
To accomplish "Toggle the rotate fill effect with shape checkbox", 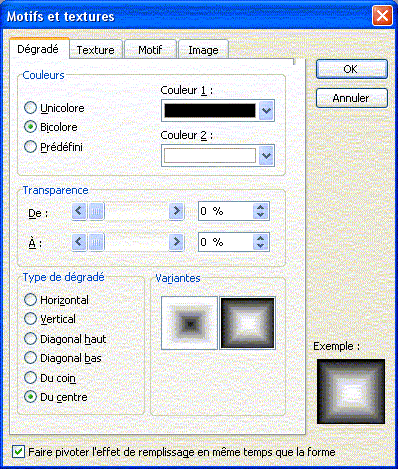I will [18, 452].
